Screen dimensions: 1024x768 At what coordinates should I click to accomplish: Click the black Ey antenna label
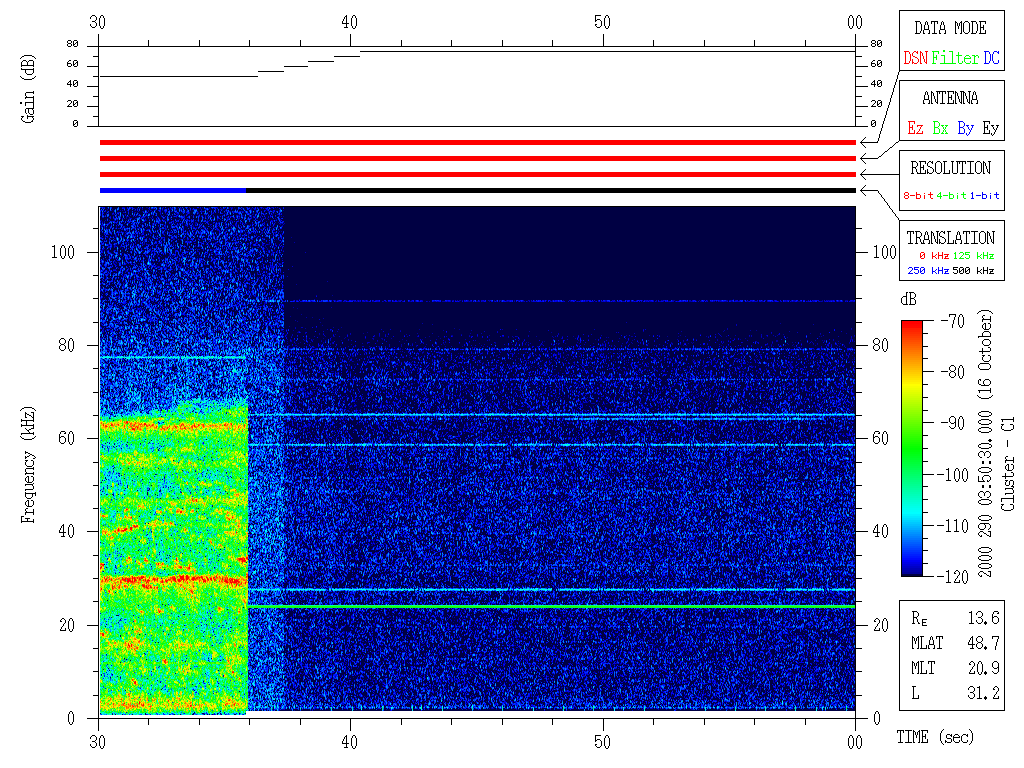click(x=990, y=128)
